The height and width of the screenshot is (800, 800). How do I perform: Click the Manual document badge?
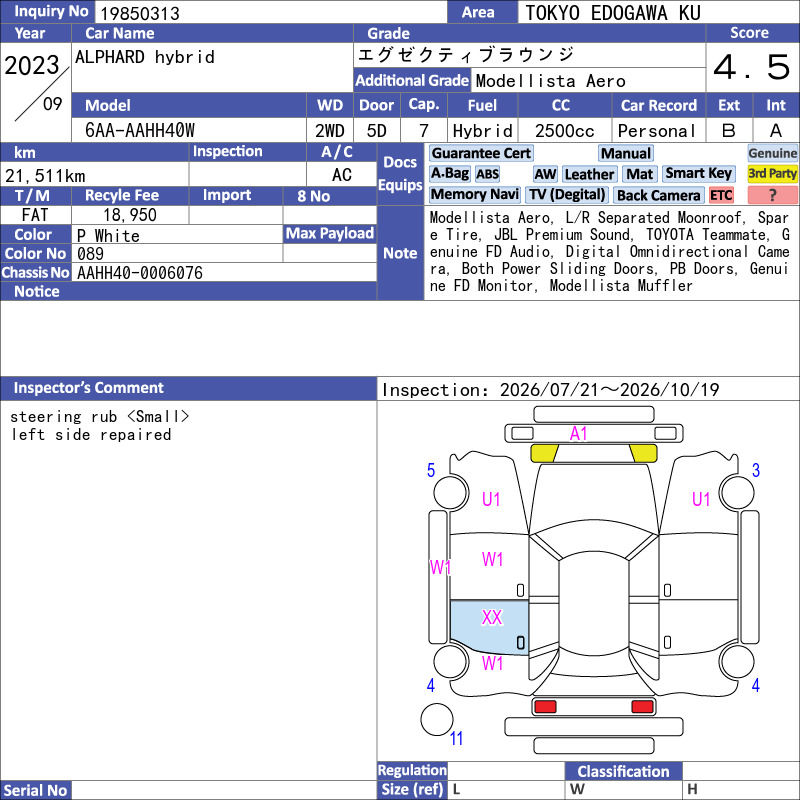(x=626, y=153)
